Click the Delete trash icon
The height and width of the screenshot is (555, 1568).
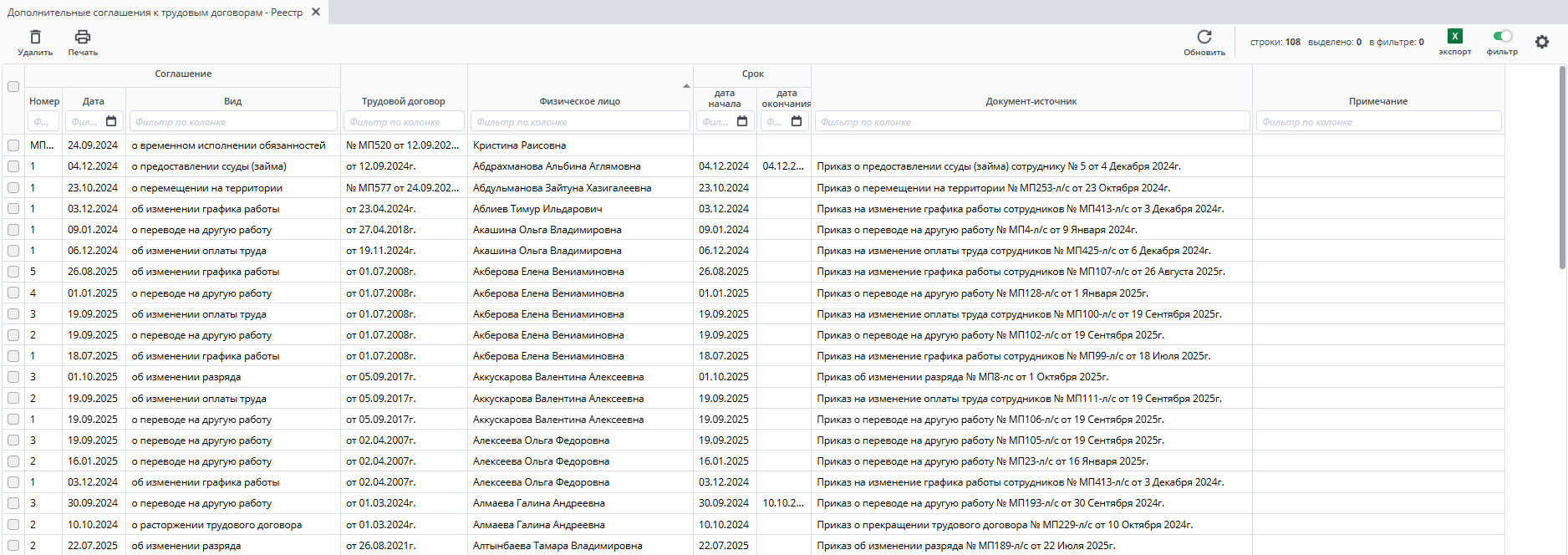point(35,38)
